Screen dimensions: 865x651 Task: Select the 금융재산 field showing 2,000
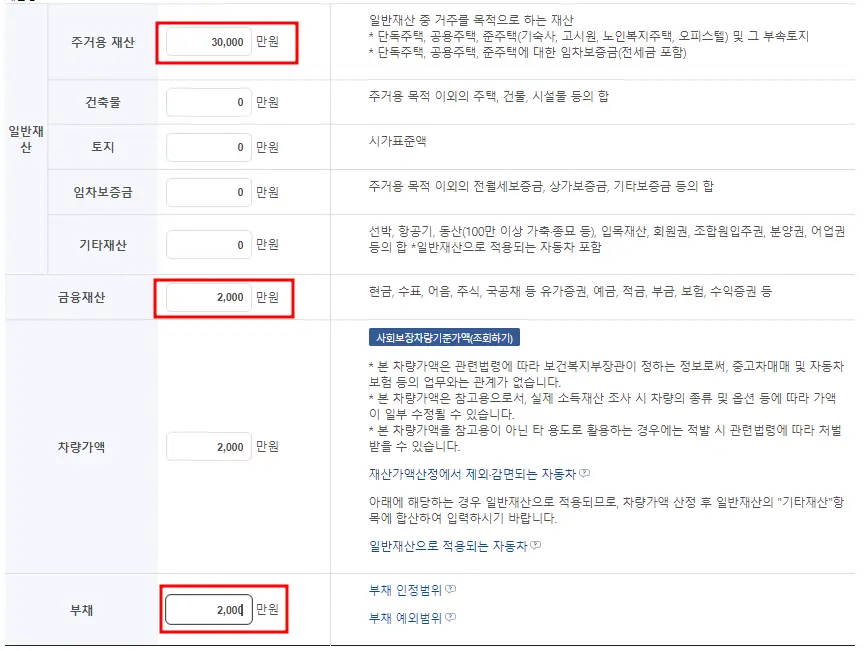(x=208, y=297)
